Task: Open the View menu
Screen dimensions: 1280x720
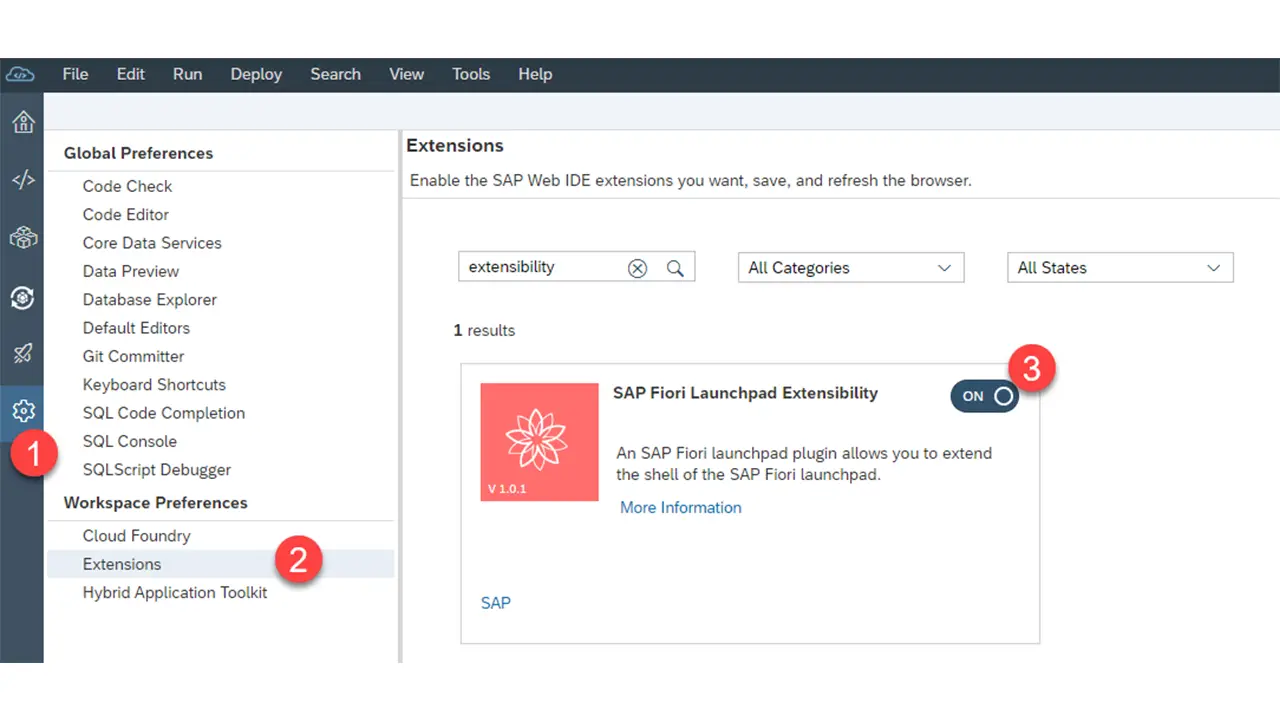Action: click(406, 74)
